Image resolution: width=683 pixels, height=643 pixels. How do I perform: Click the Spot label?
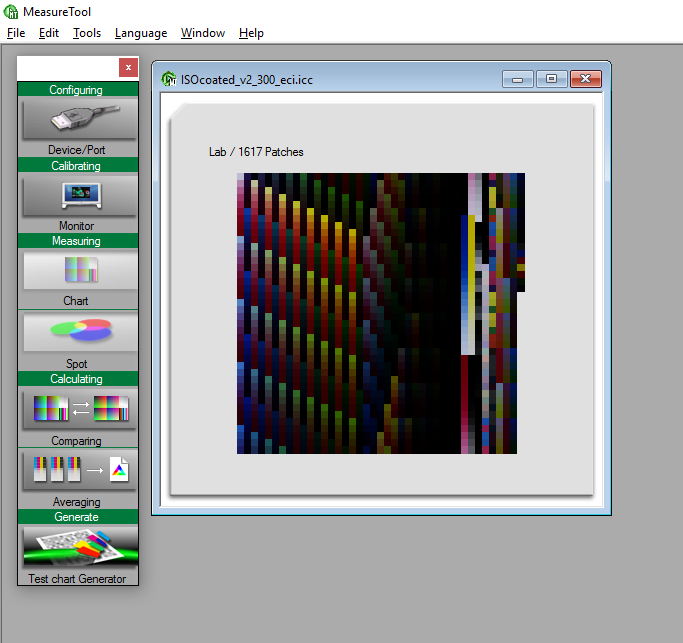[77, 364]
